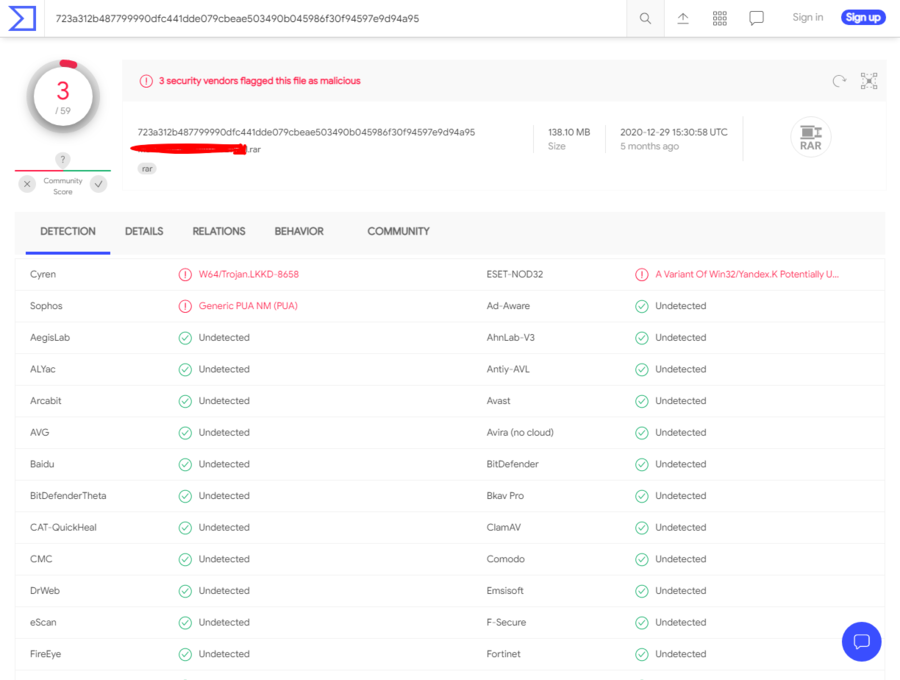Click the 5 months ago label
This screenshot has width=900, height=680.
(x=649, y=146)
